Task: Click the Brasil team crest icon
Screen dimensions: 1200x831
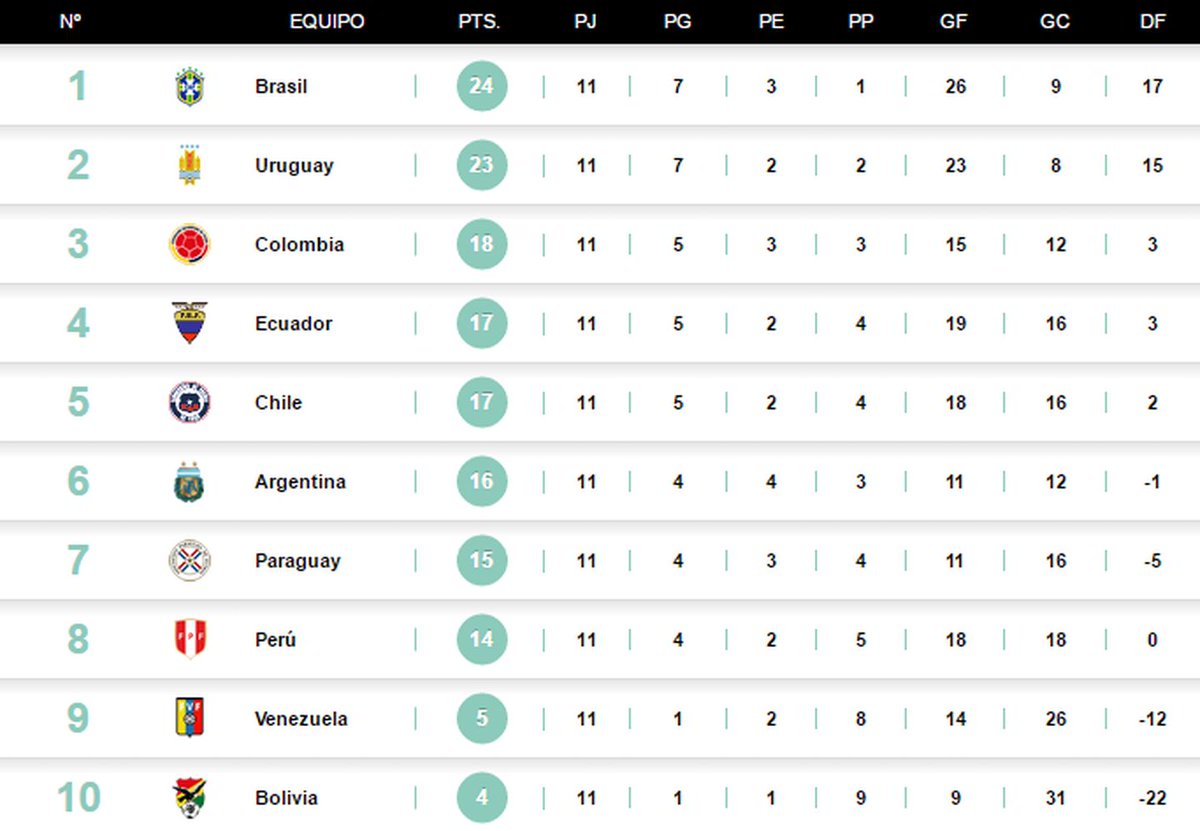Action: tap(188, 87)
